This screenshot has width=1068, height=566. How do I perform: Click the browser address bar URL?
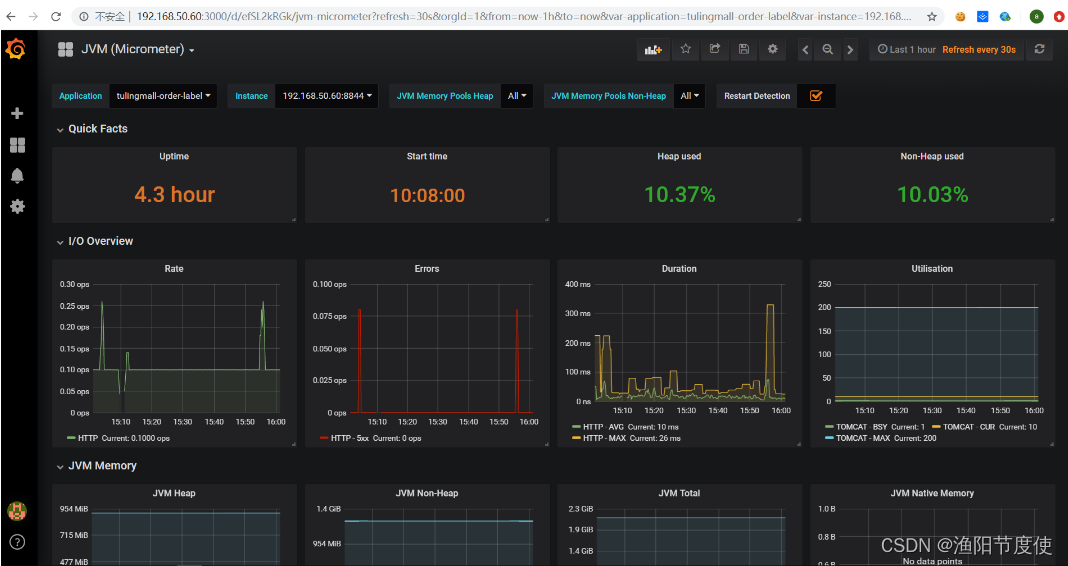[x=524, y=16]
